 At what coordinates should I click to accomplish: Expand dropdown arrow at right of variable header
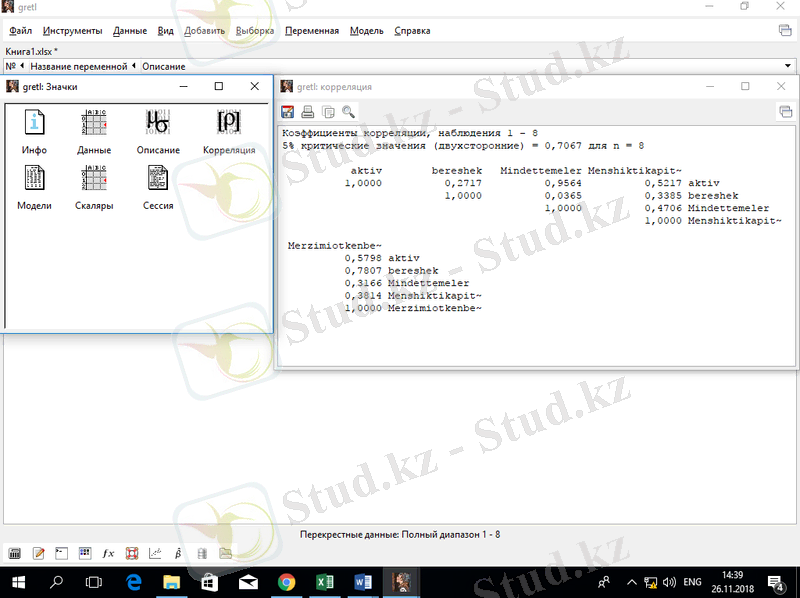pos(788,66)
